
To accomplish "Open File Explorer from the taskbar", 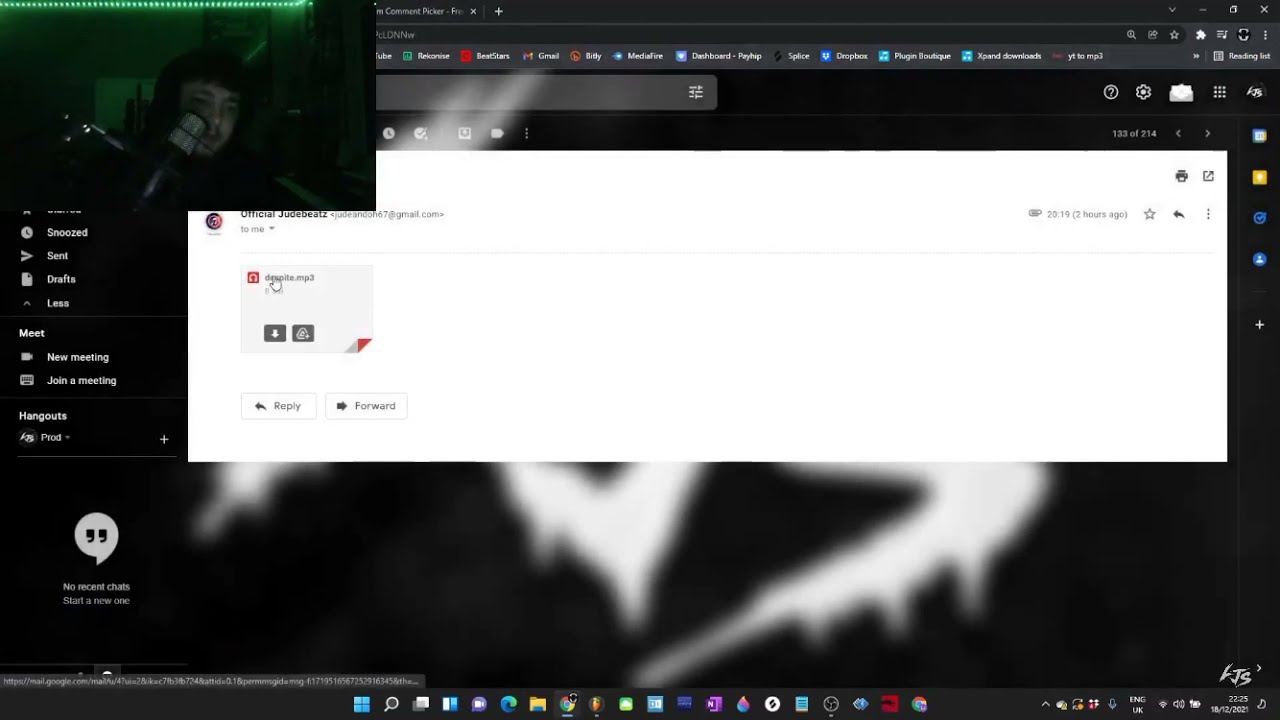I will (538, 704).
